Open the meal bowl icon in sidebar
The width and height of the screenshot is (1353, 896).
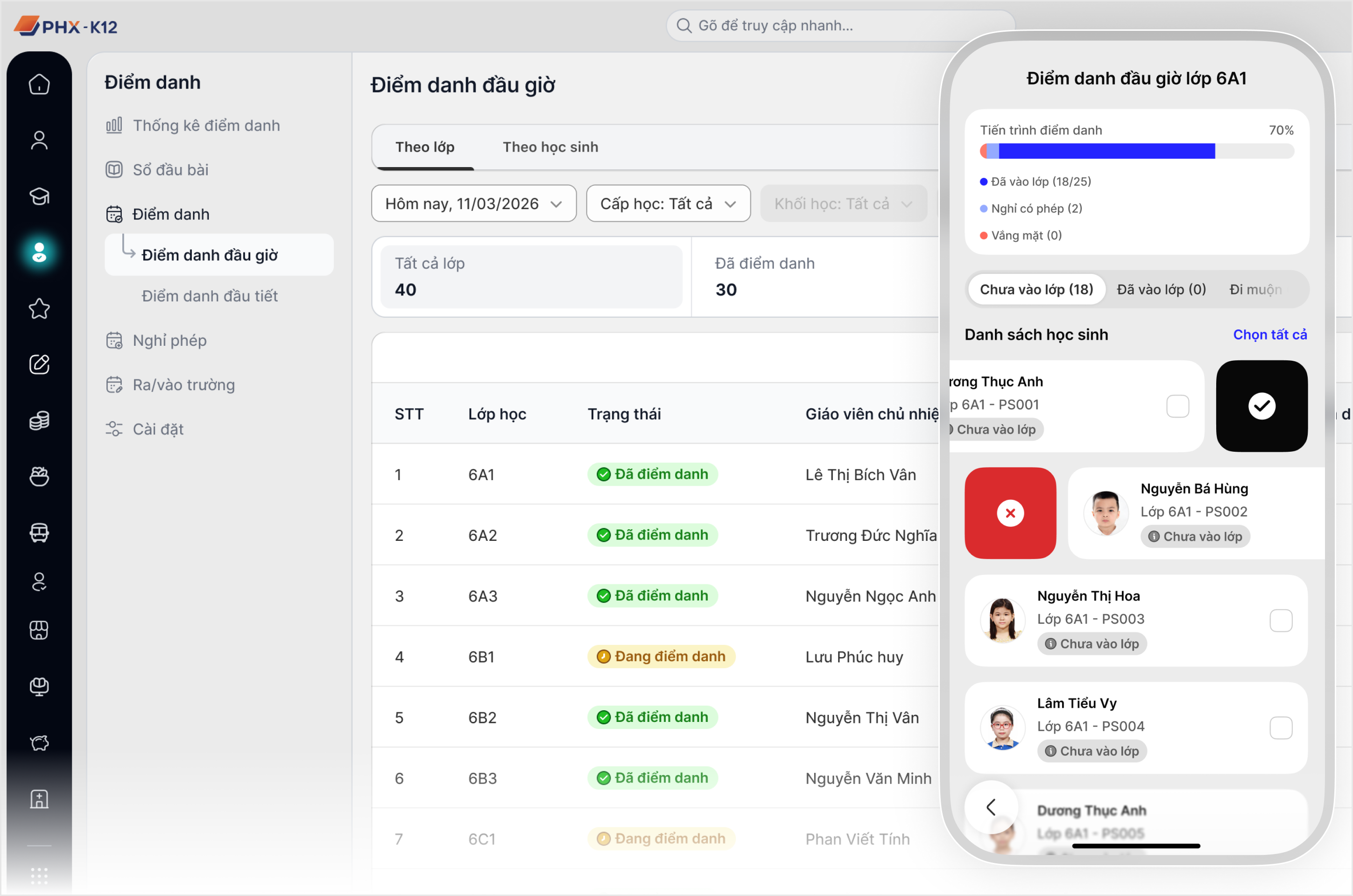tap(39, 476)
